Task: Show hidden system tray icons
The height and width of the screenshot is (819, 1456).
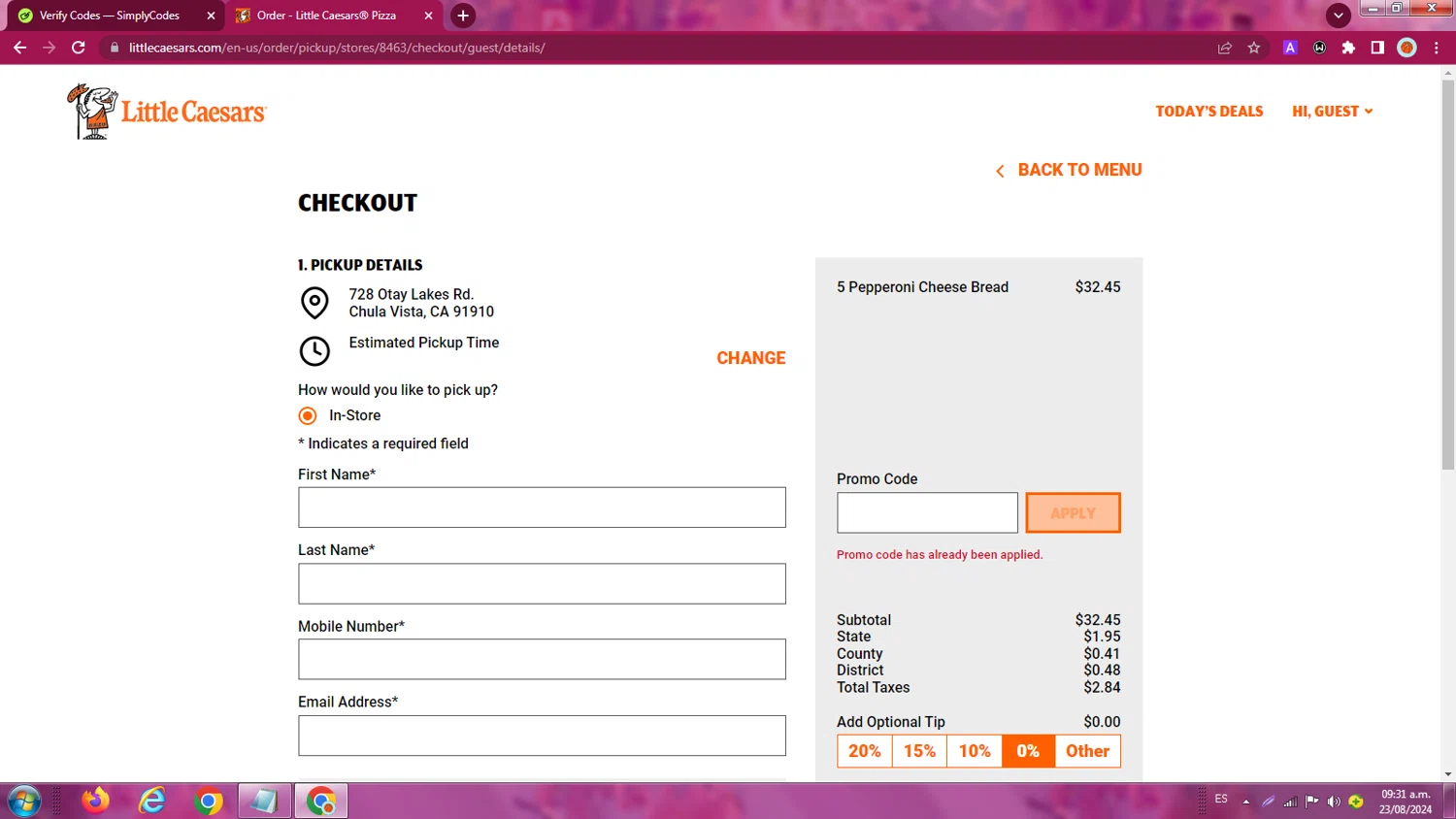Action: pos(1246,802)
